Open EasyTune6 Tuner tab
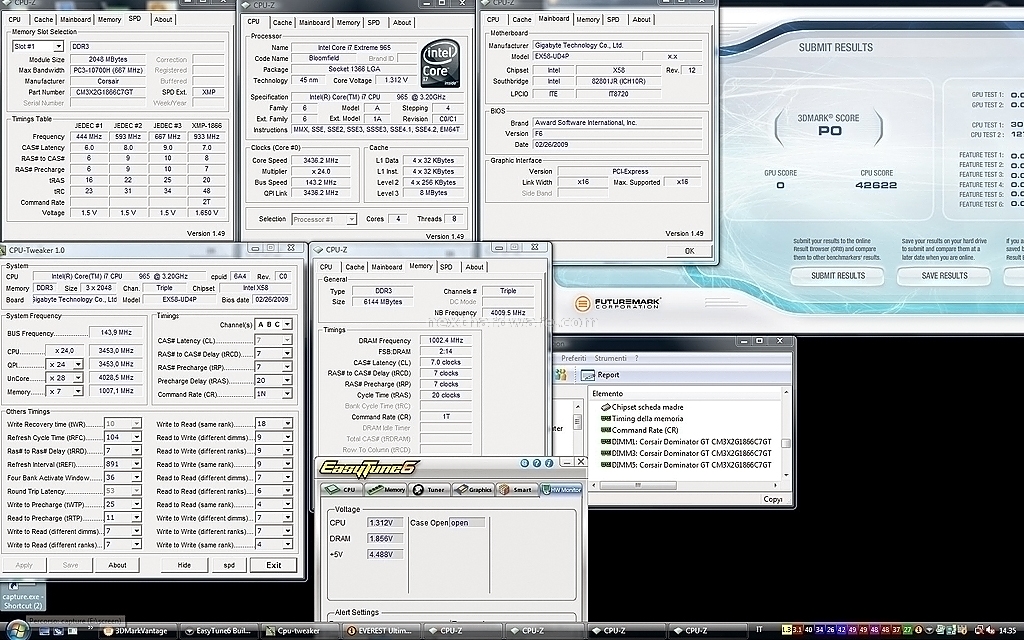The width and height of the screenshot is (1024, 640). 430,489
